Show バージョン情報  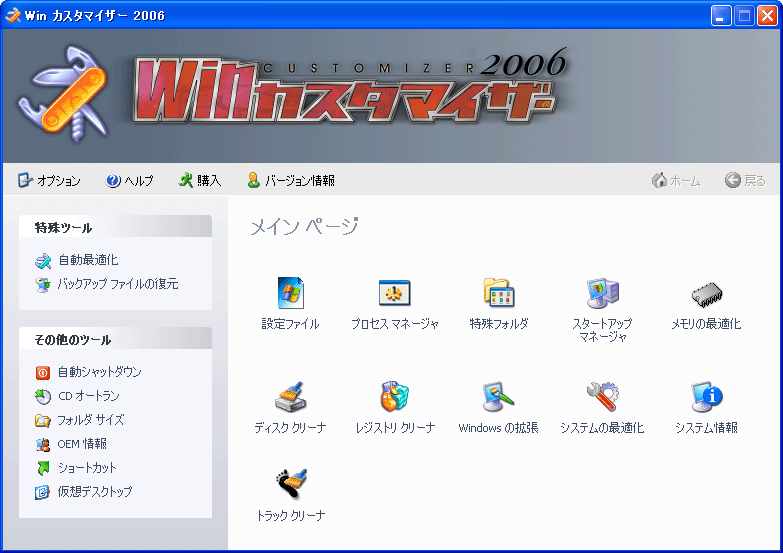point(291,180)
